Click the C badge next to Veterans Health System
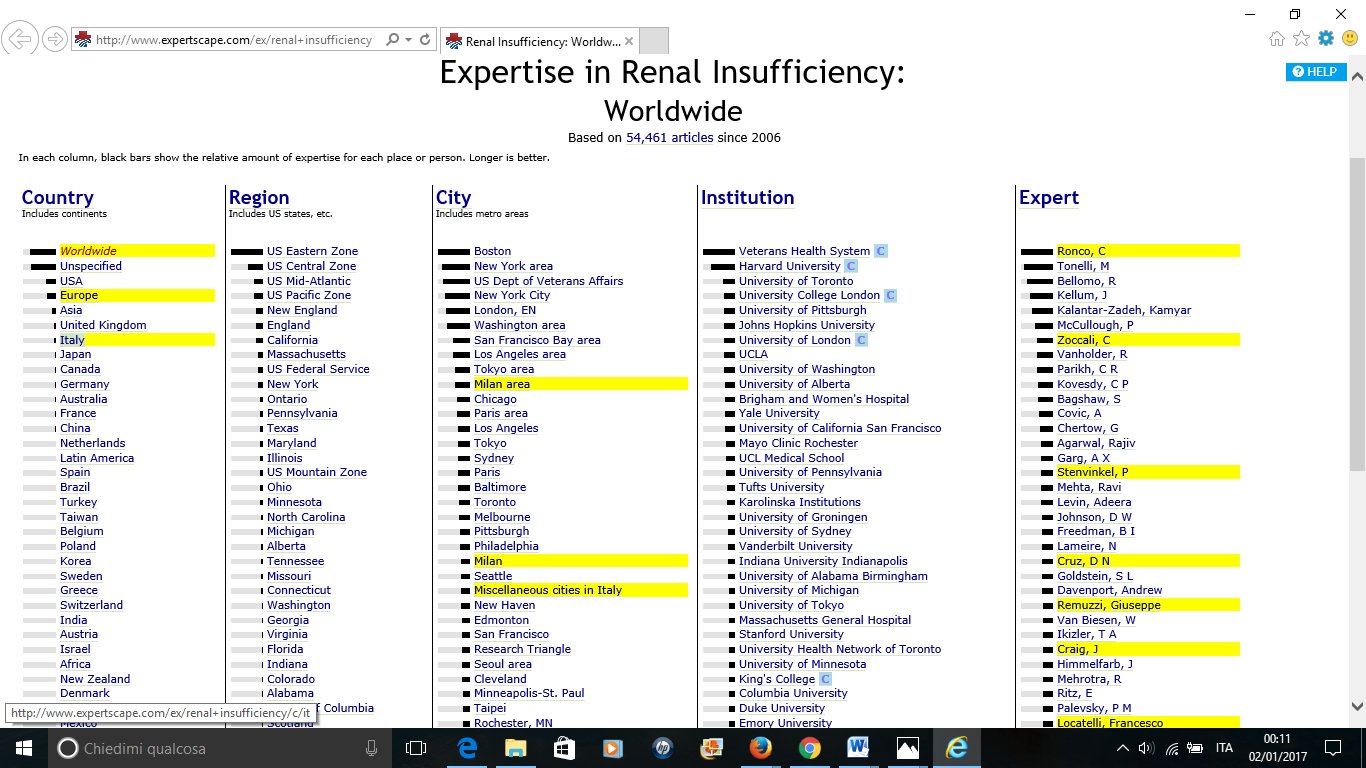Image resolution: width=1366 pixels, height=768 pixels. pos(881,251)
